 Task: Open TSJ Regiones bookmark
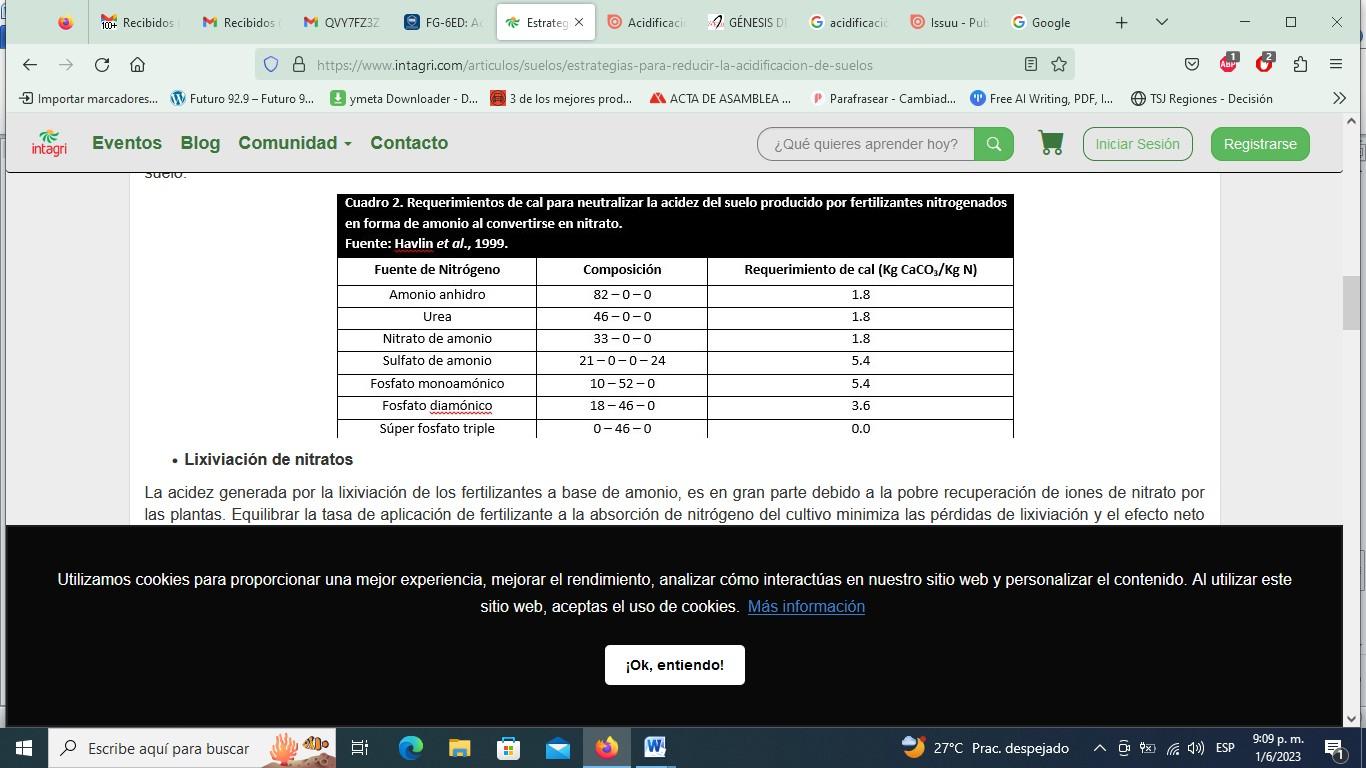tap(1201, 98)
